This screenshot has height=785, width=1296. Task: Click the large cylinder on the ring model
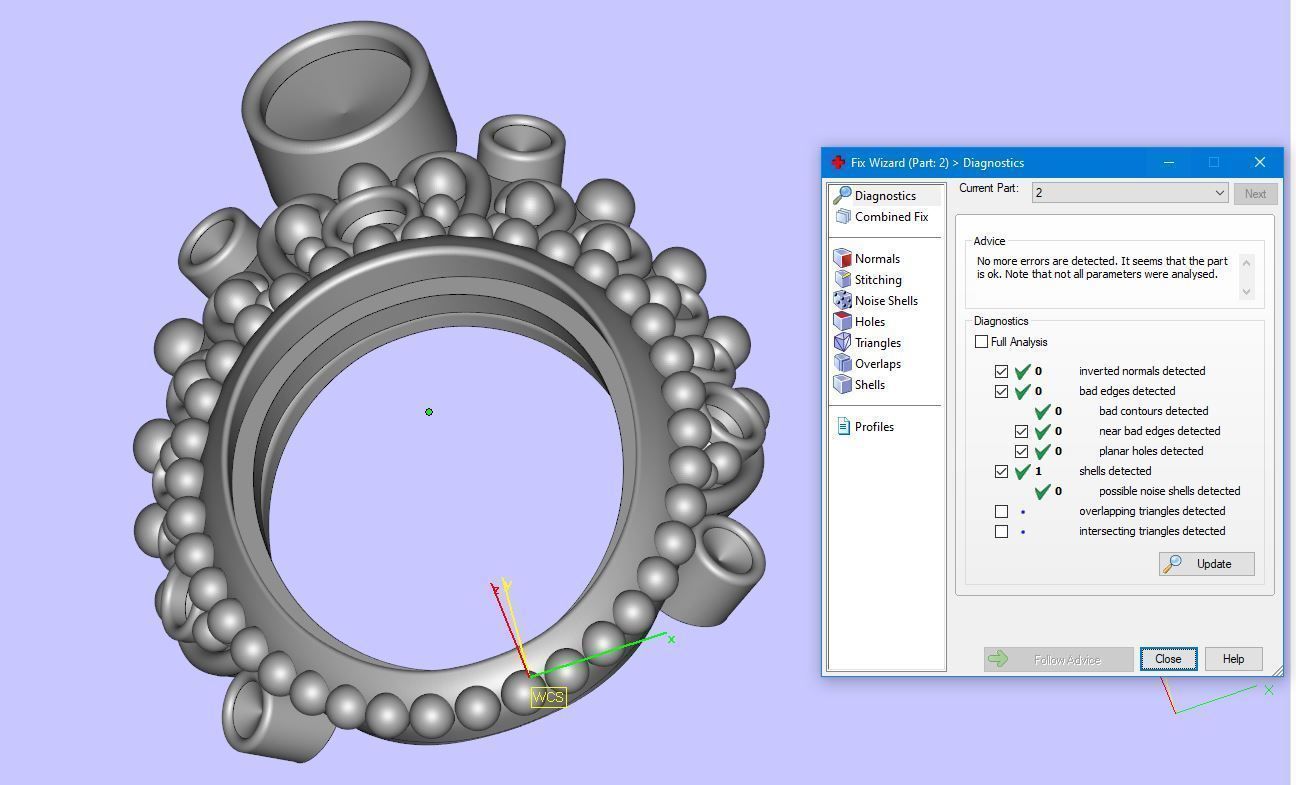point(348,115)
